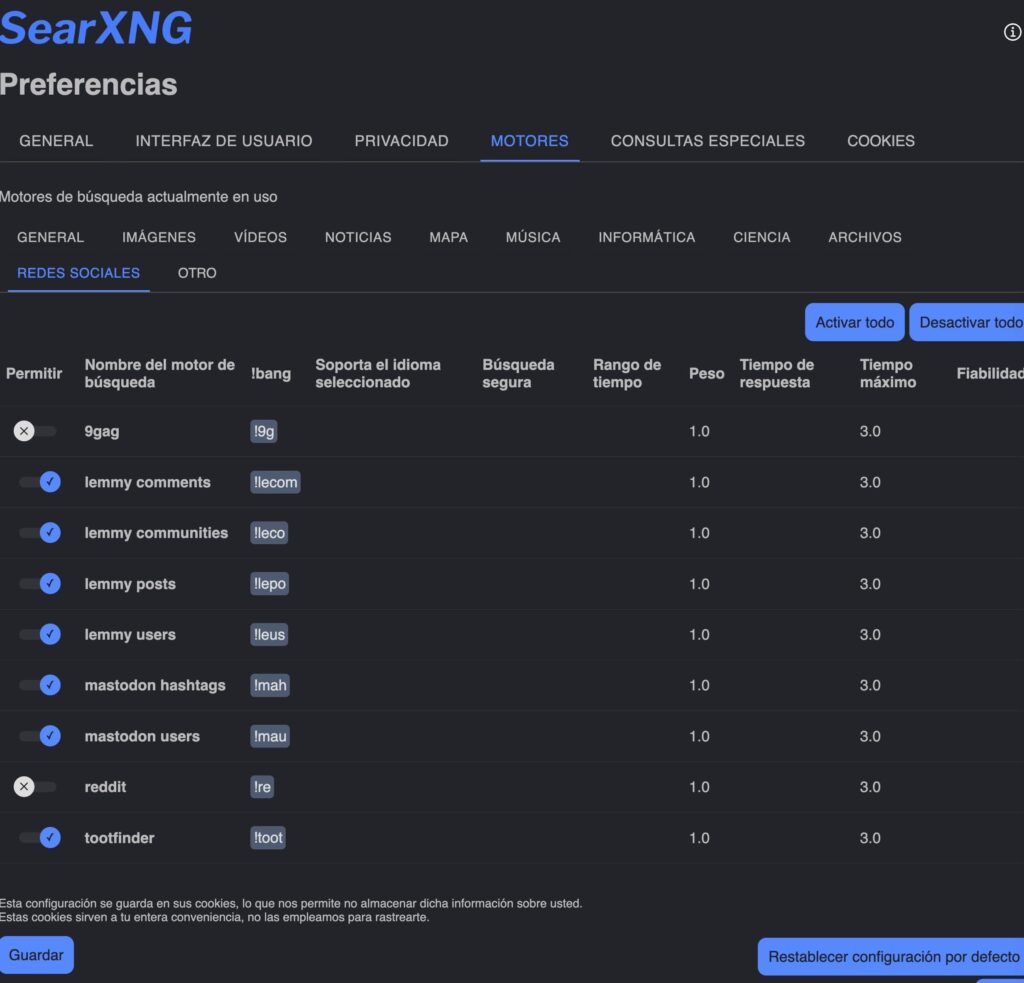
Task: Open the information icon in the top right
Action: pyautogui.click(x=1011, y=32)
